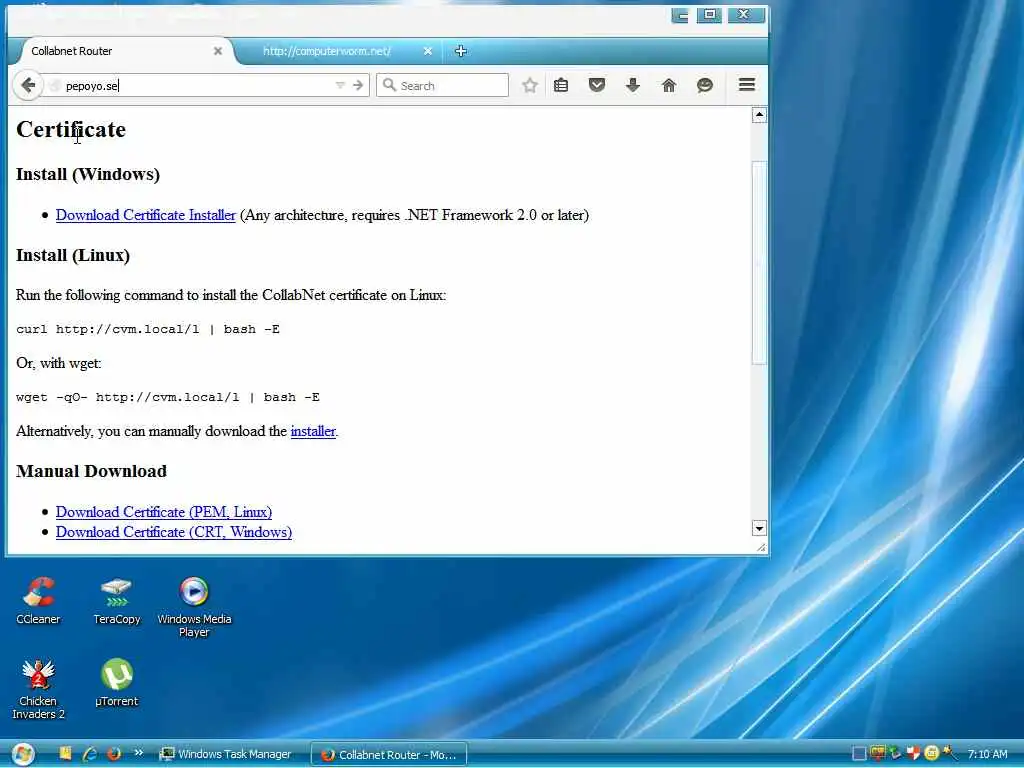Screen dimensions: 1024x768
Task: Select µTorrent desktop icon
Action: click(x=117, y=683)
